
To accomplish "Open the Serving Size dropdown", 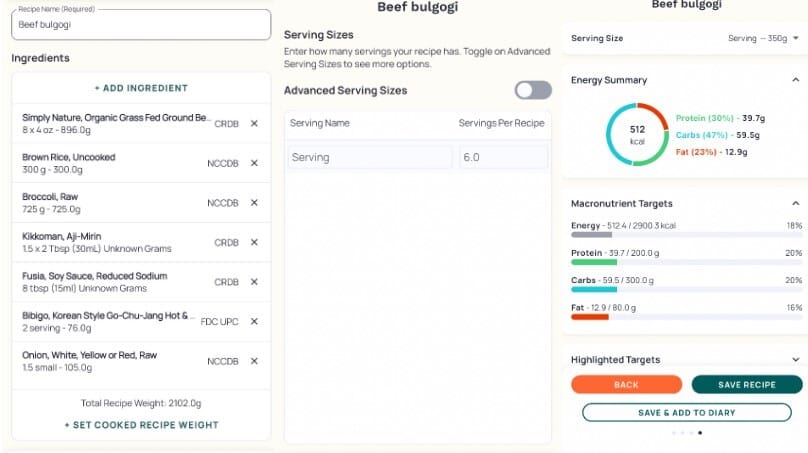I will (764, 38).
